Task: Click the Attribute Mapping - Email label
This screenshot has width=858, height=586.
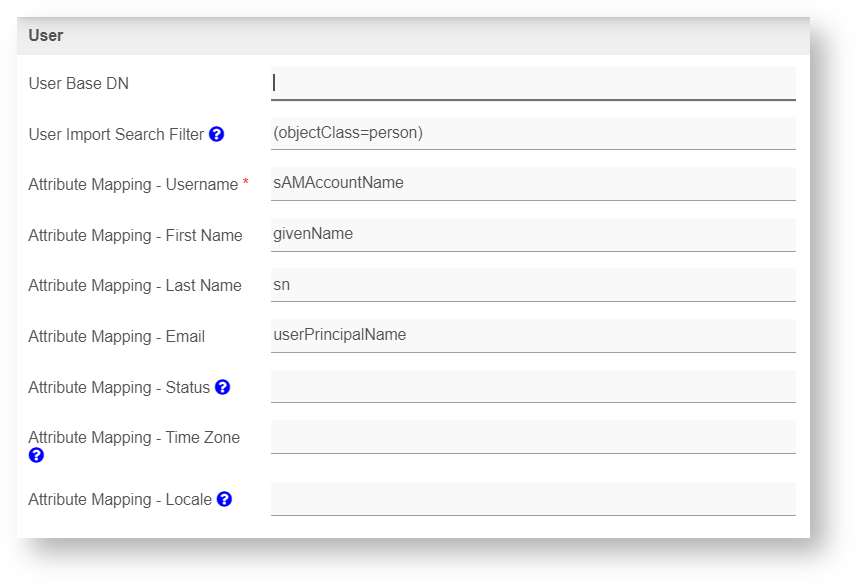Action: (116, 337)
